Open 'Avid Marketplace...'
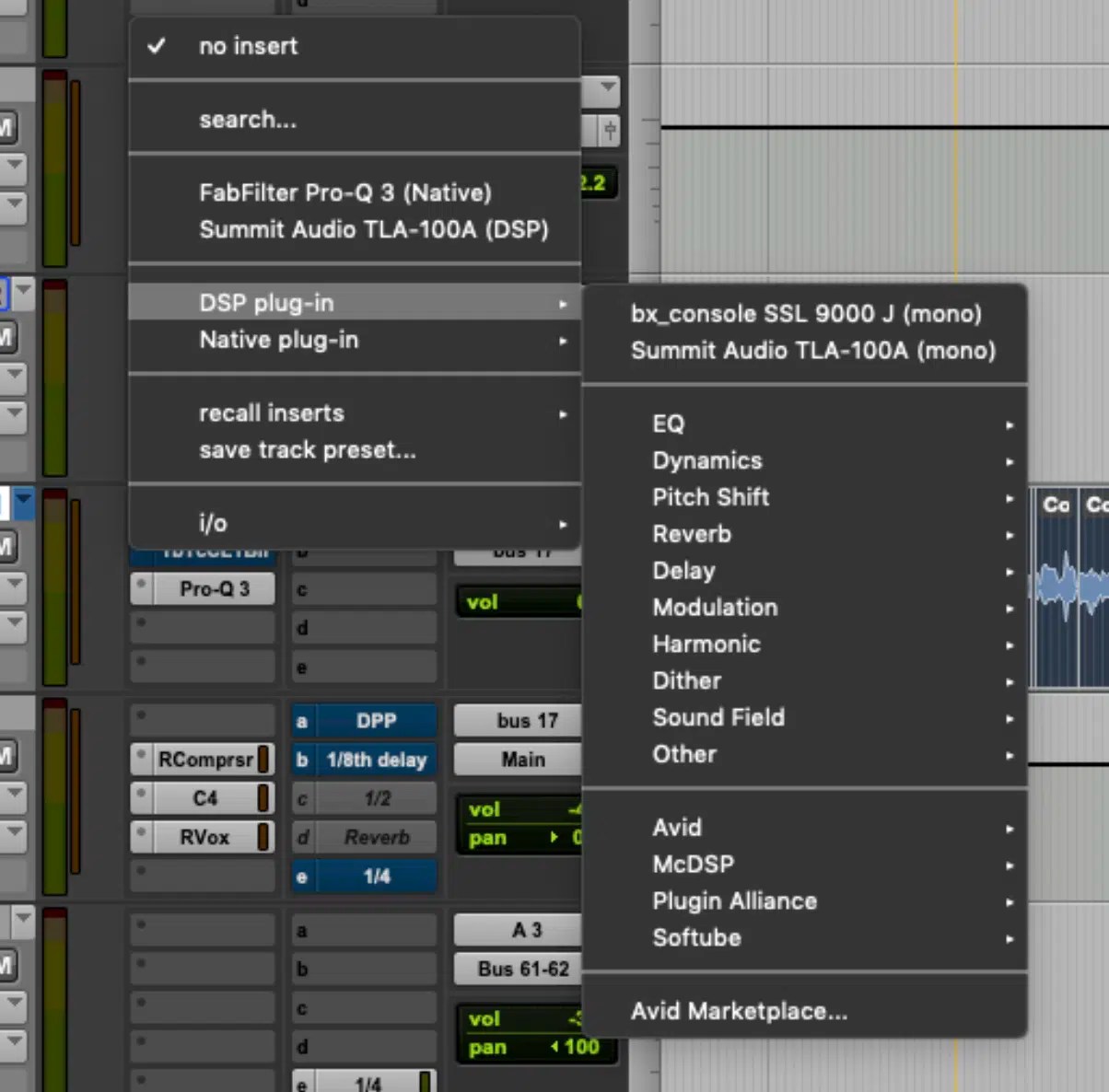This screenshot has width=1109, height=1092. coord(806,1011)
